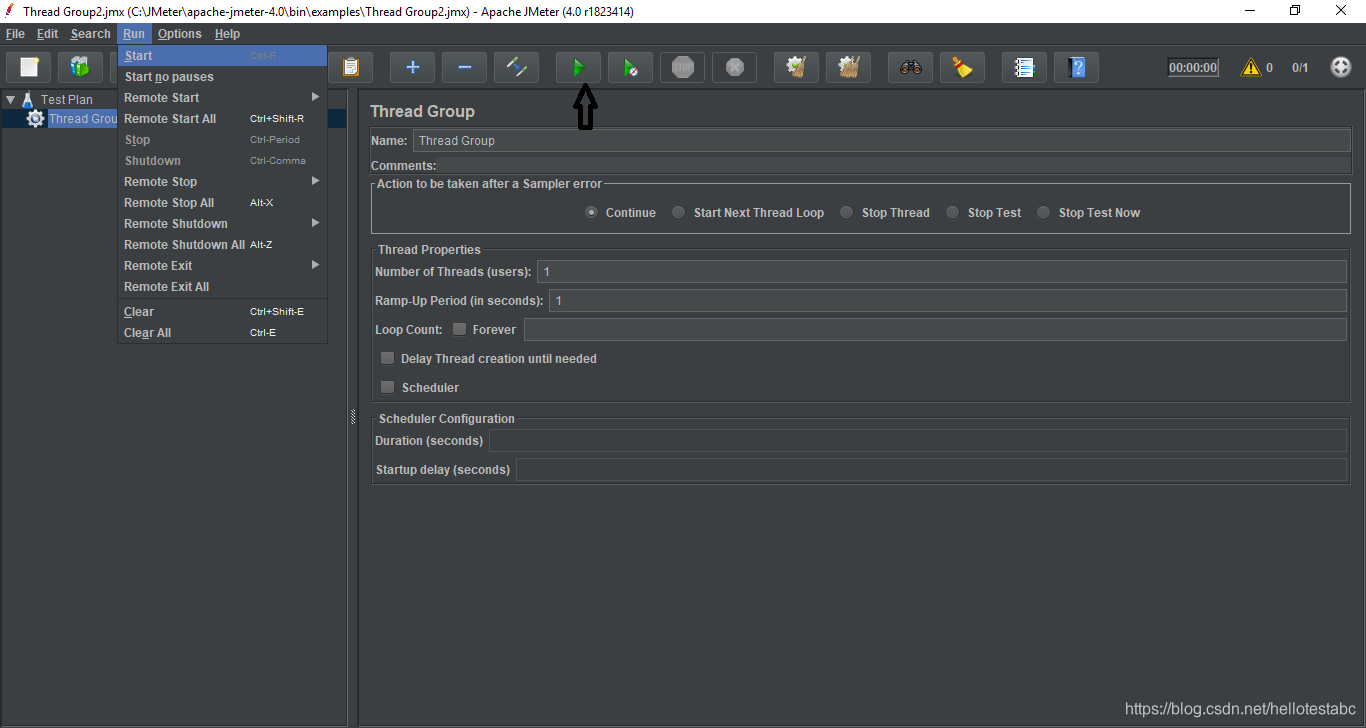The width and height of the screenshot is (1366, 728).
Task: Click the Name input field
Action: pyautogui.click(x=881, y=141)
